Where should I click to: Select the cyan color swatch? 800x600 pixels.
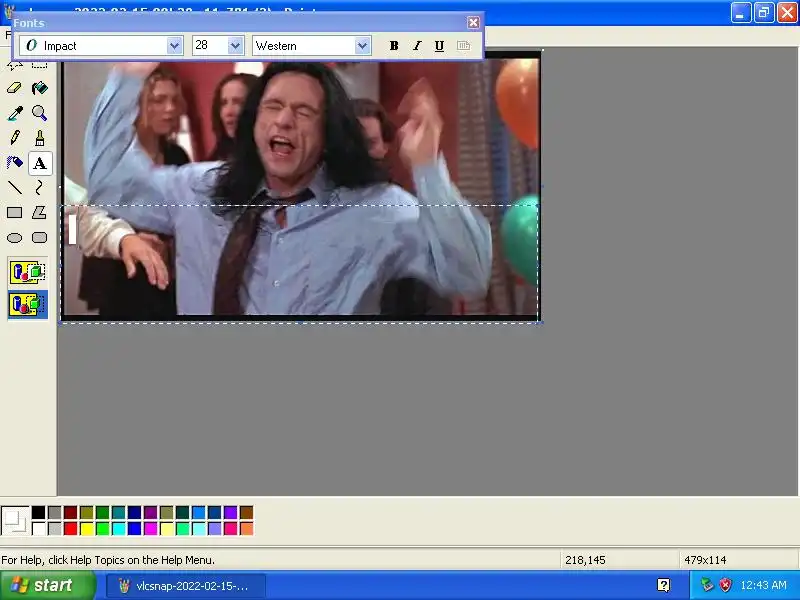pyautogui.click(x=118, y=529)
